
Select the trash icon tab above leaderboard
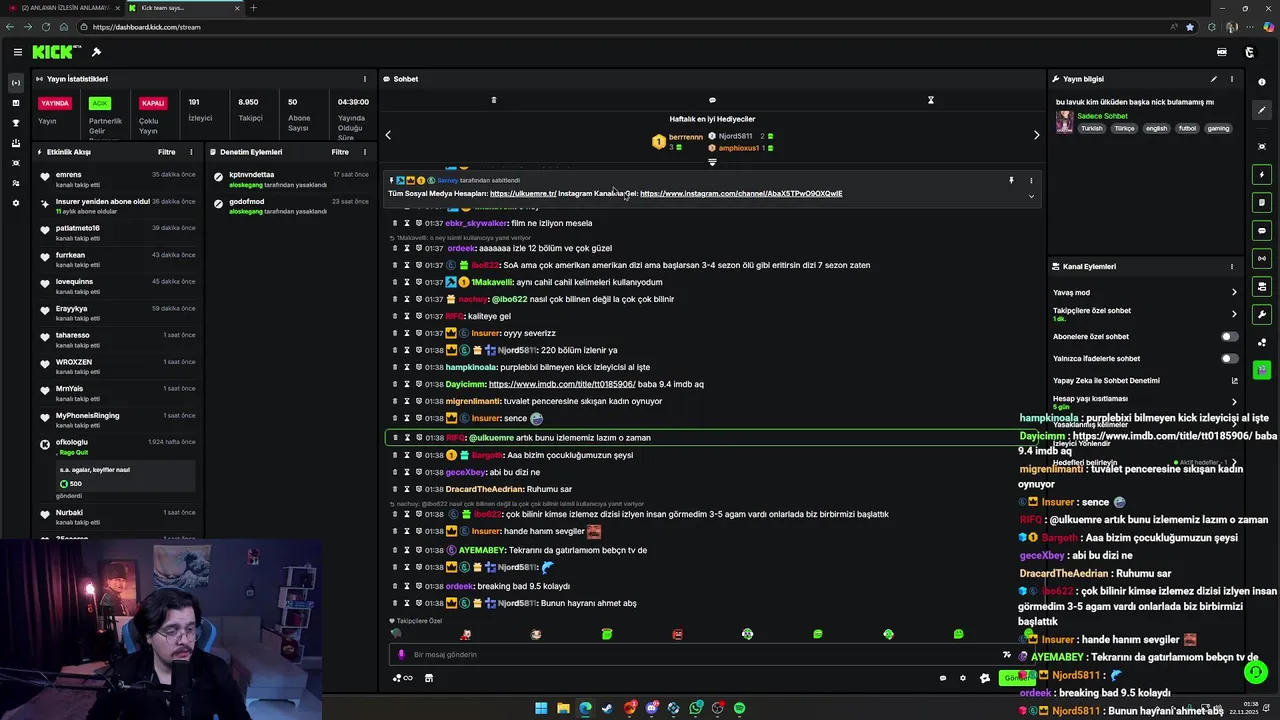click(493, 100)
